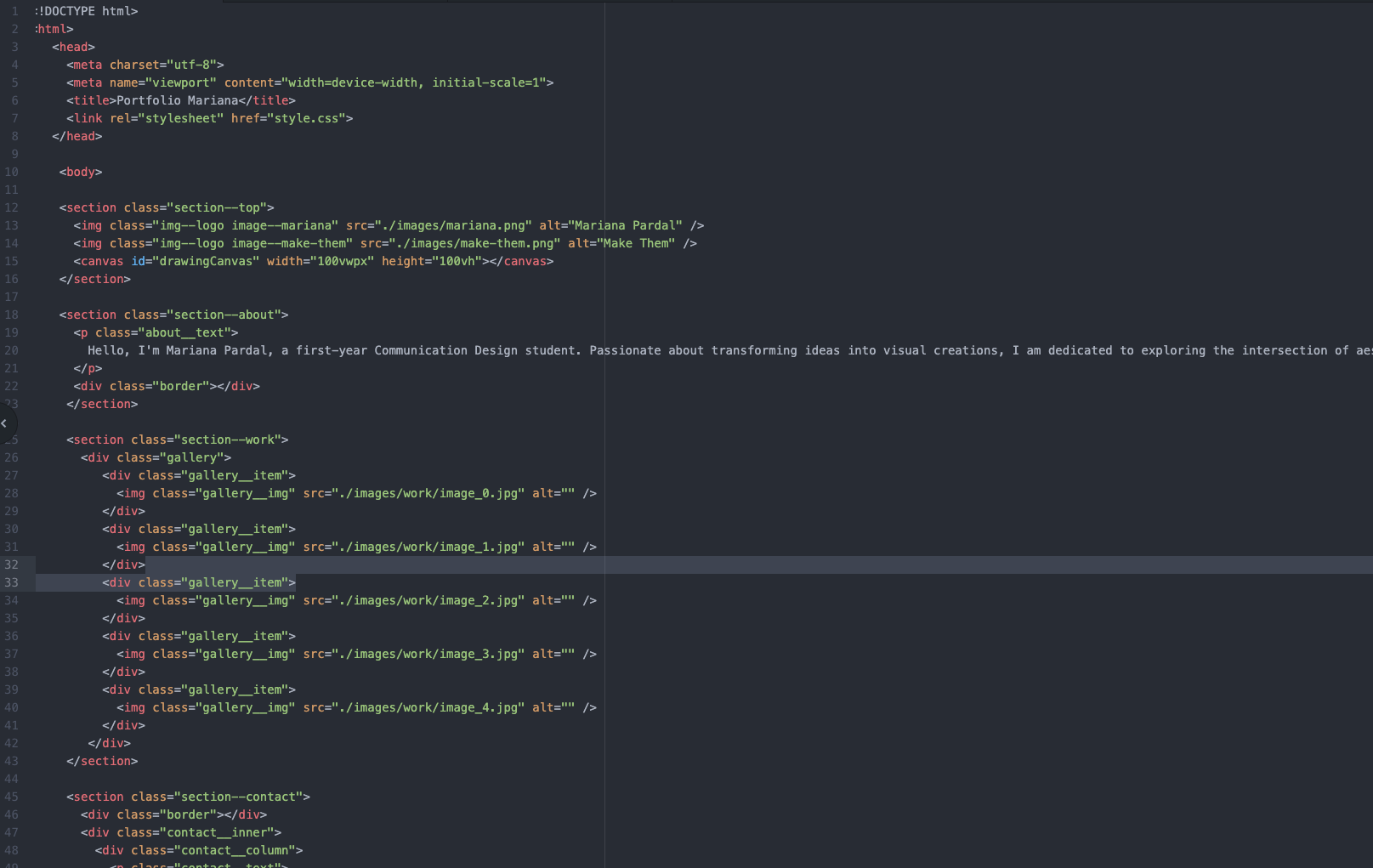The width and height of the screenshot is (1373, 868).
Task: Click the 'Mariana Pardal' alt text
Action: tap(625, 225)
